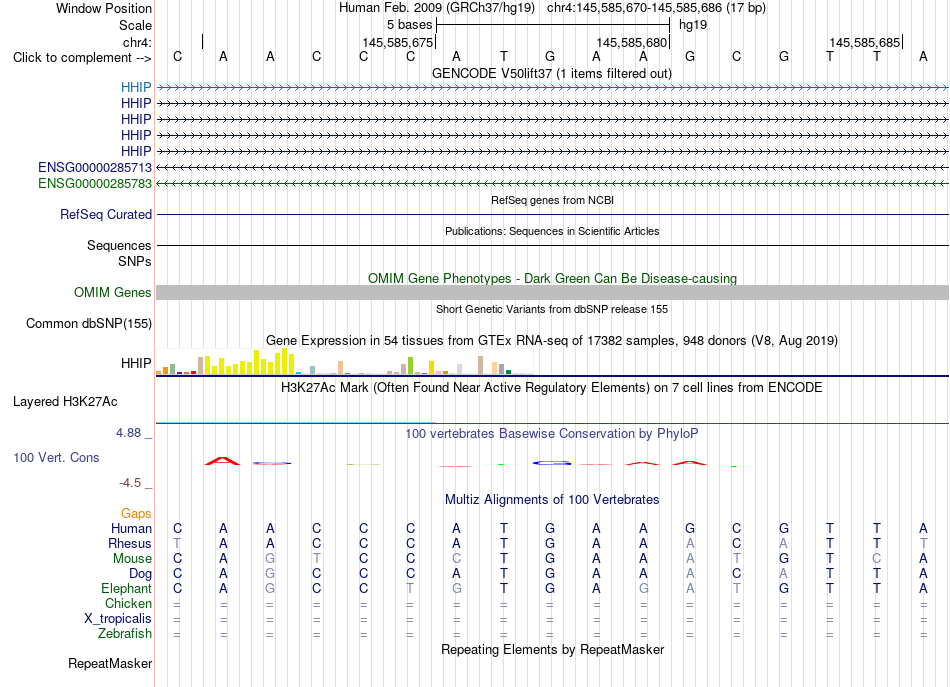Open the GENCODE V50lift37 track title
The width and height of the screenshot is (950, 687).
pos(551,73)
